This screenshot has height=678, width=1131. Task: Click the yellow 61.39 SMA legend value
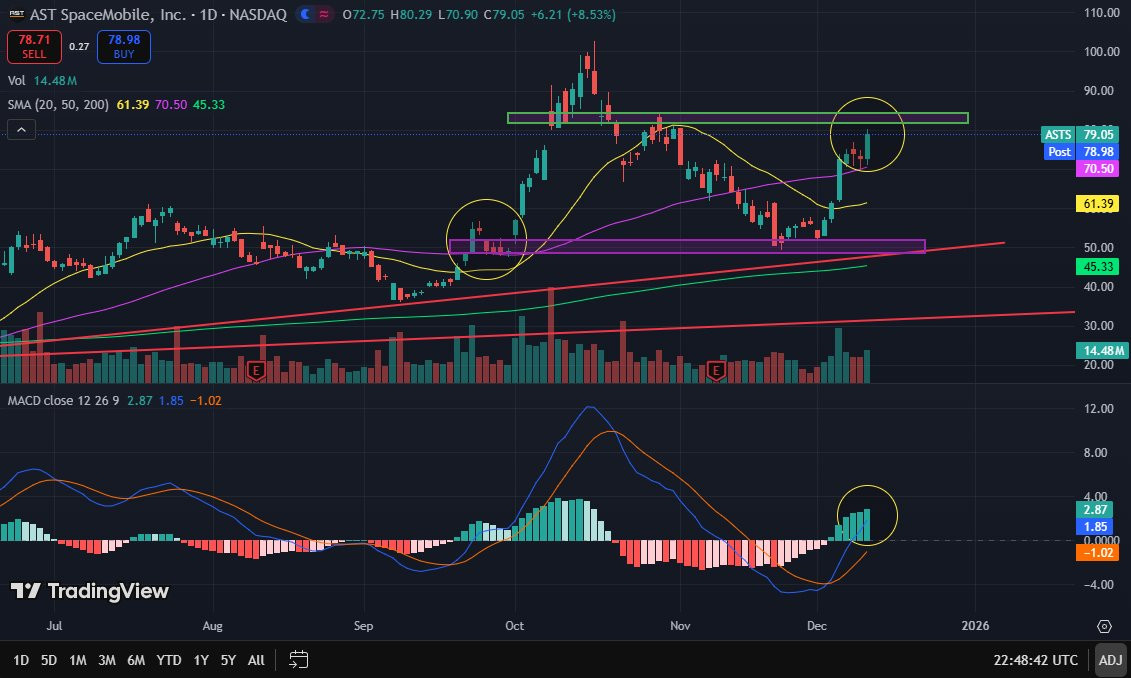133,105
